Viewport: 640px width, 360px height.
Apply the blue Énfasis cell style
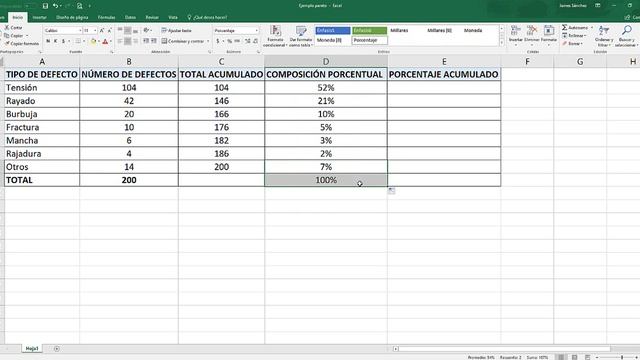(x=333, y=31)
